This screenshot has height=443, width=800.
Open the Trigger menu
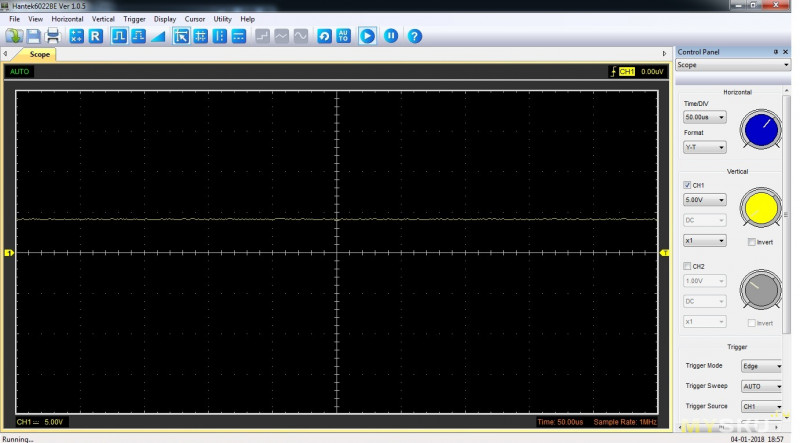(x=134, y=19)
